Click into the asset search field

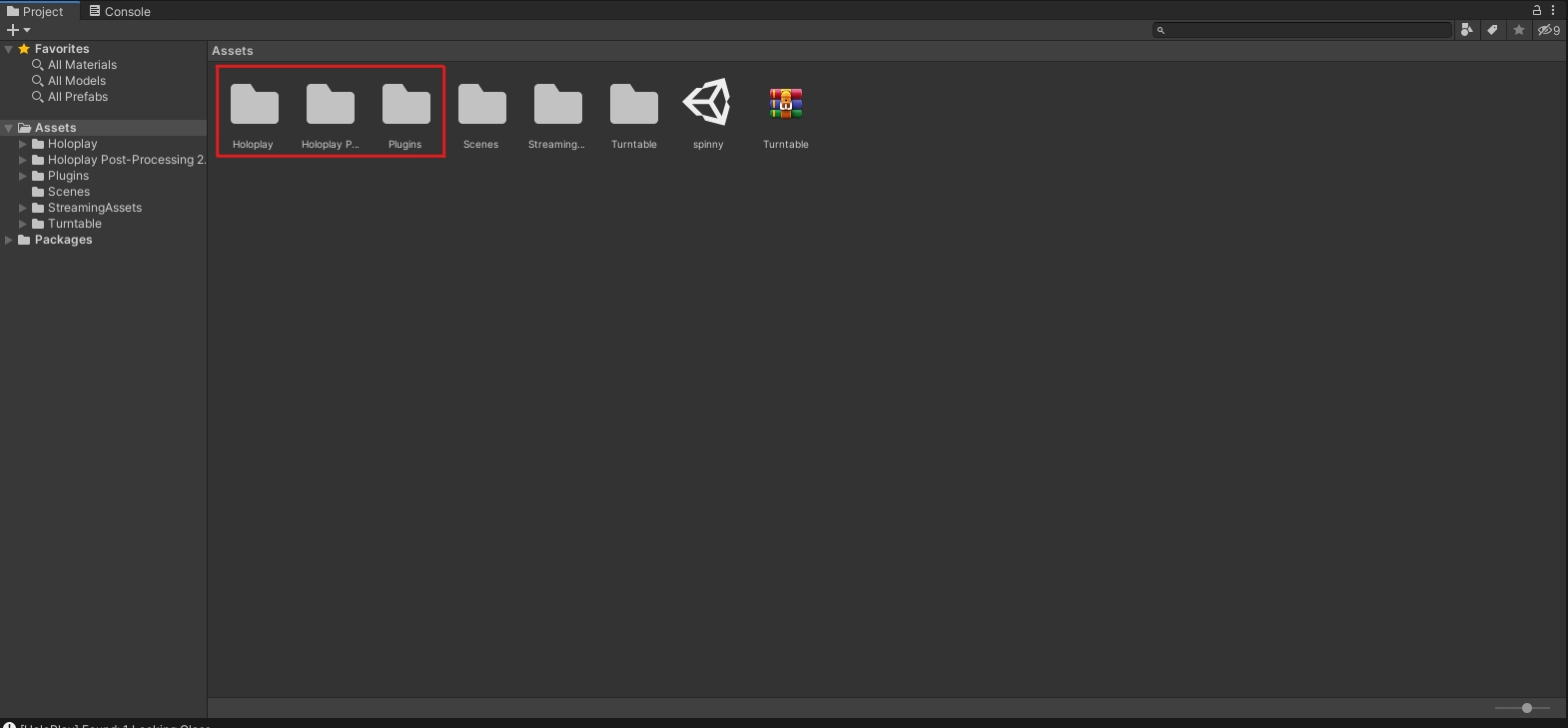click(x=1302, y=30)
